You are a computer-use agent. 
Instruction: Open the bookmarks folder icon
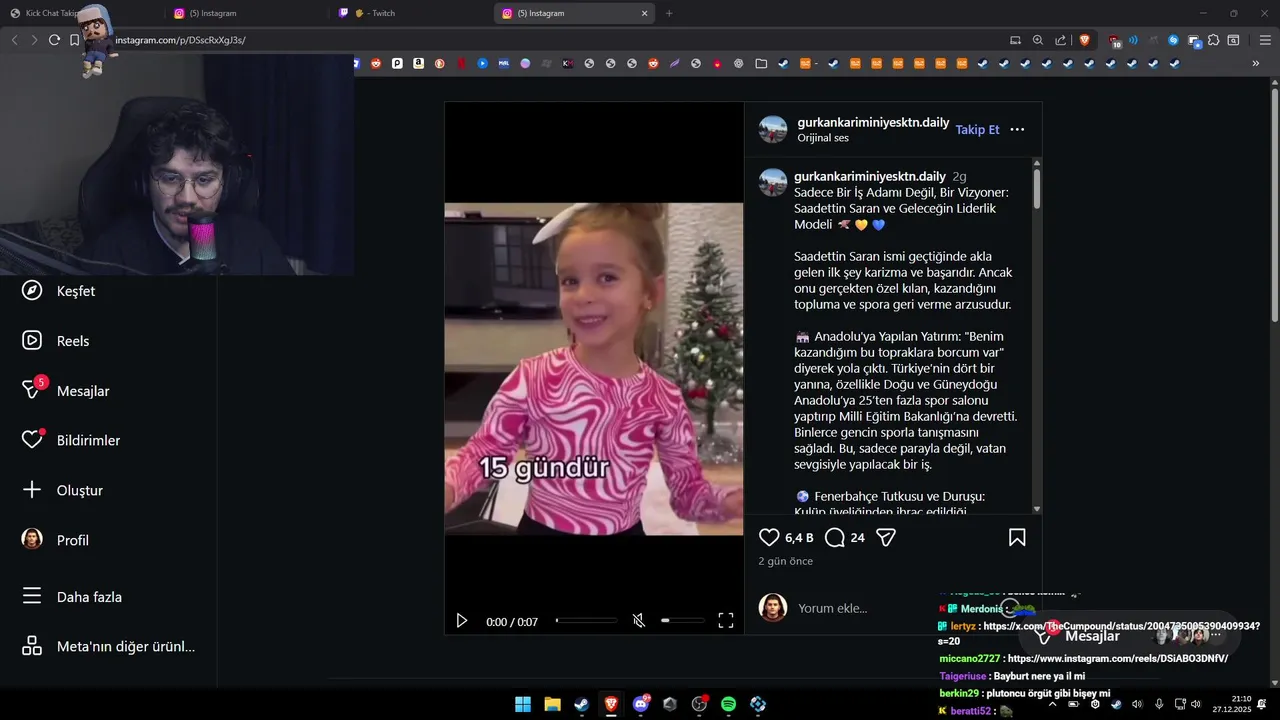point(761,63)
